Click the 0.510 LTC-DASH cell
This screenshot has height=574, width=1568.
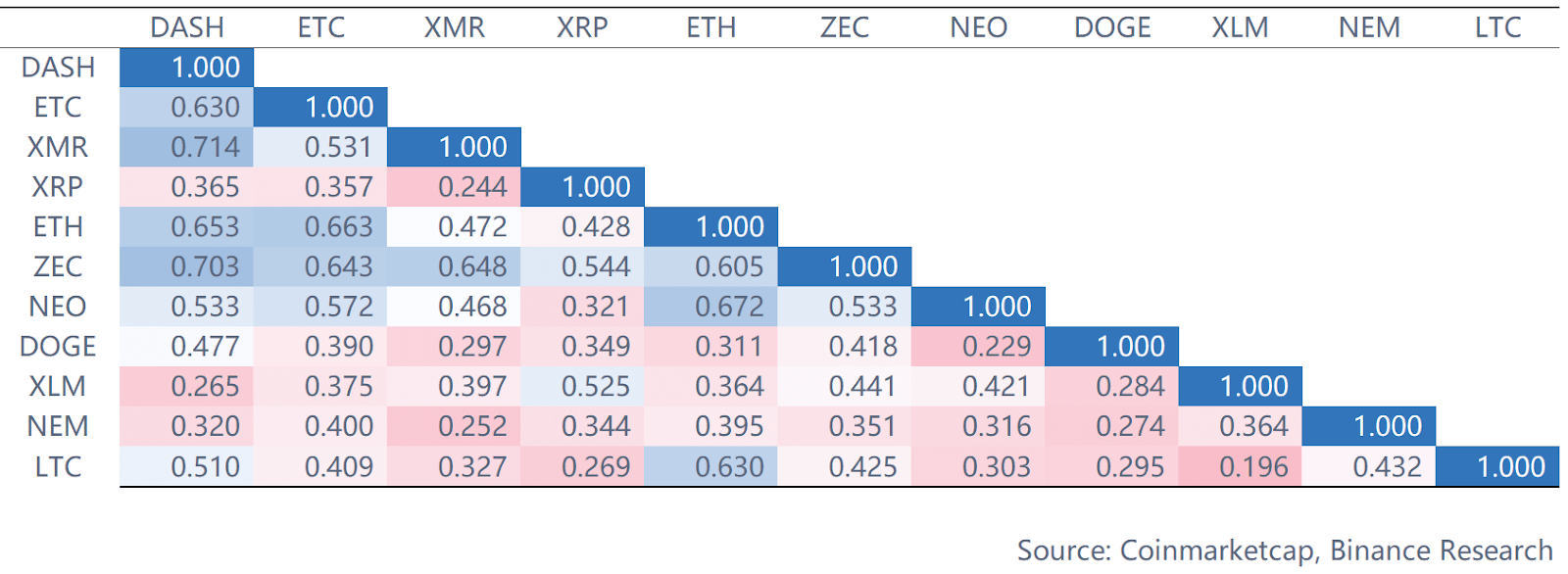coord(205,467)
